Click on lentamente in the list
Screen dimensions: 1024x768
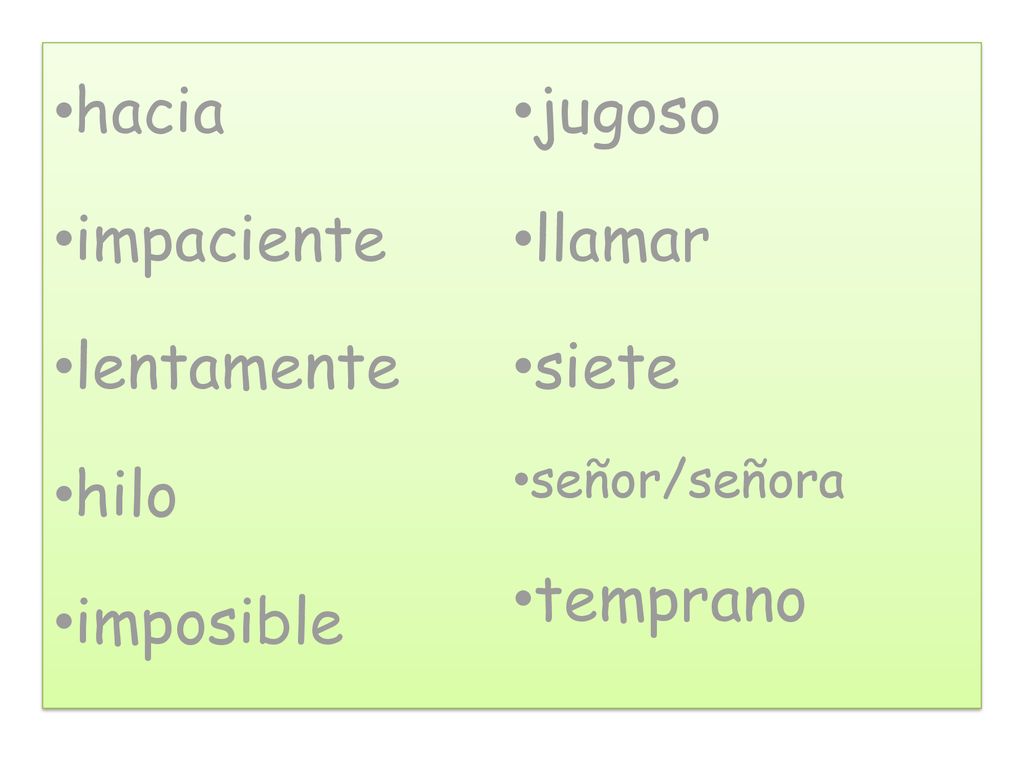[x=238, y=365]
